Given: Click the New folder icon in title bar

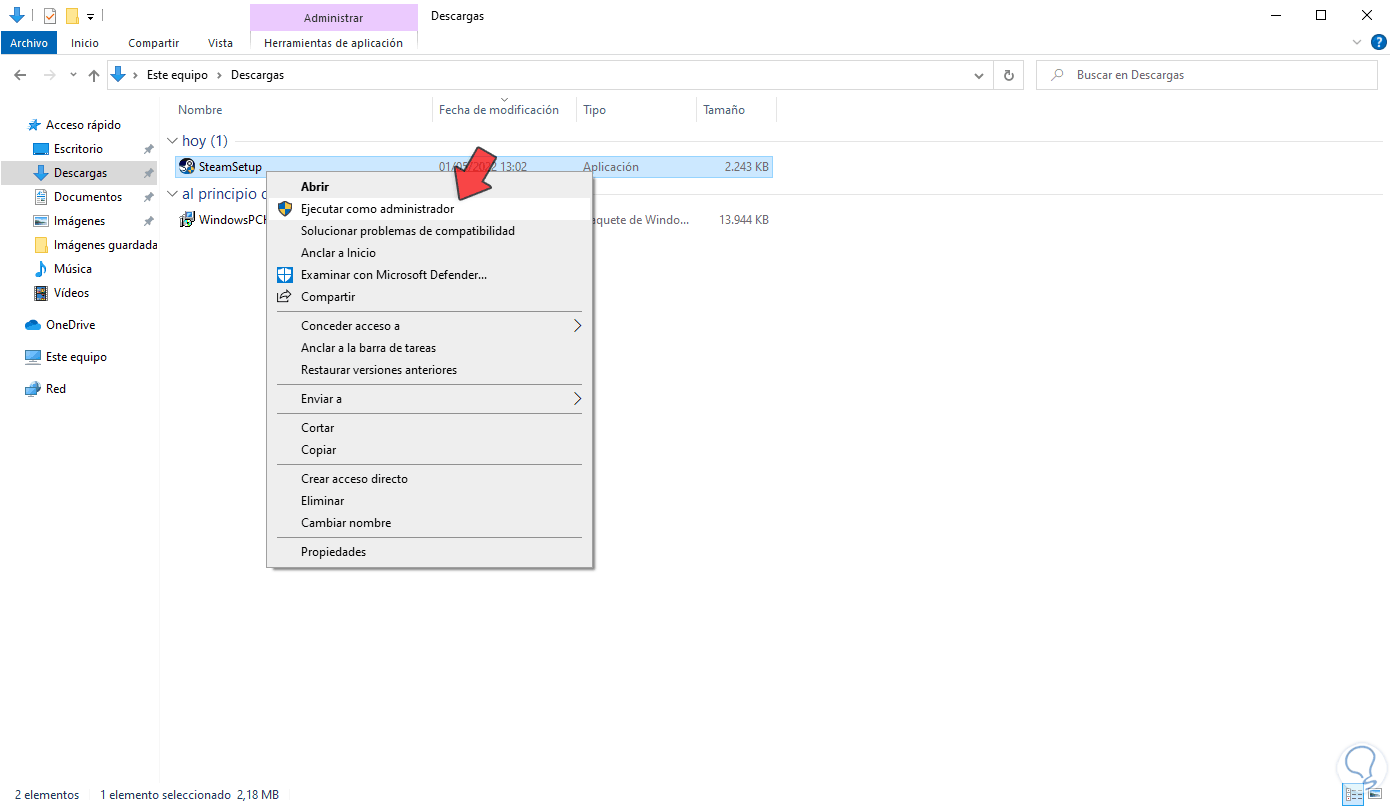Looking at the screenshot, I should [72, 16].
